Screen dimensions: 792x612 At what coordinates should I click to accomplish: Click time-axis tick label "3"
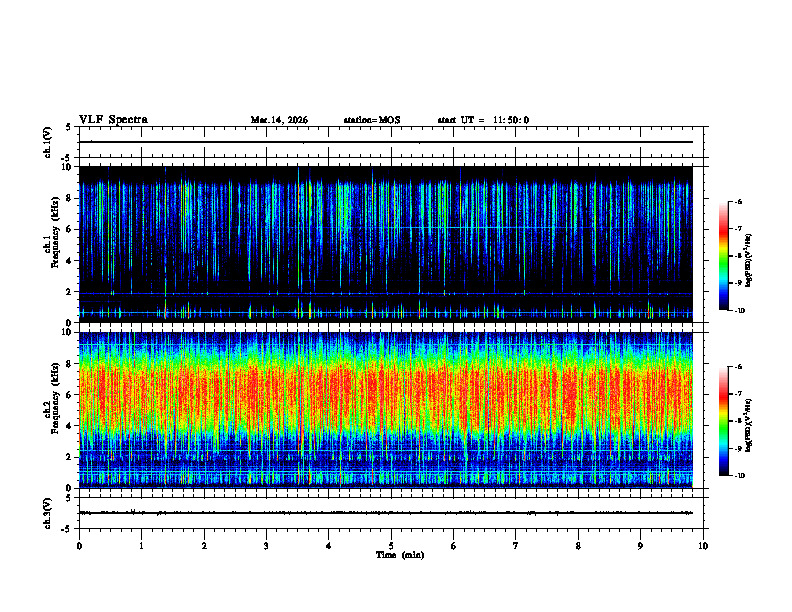[x=266, y=546]
